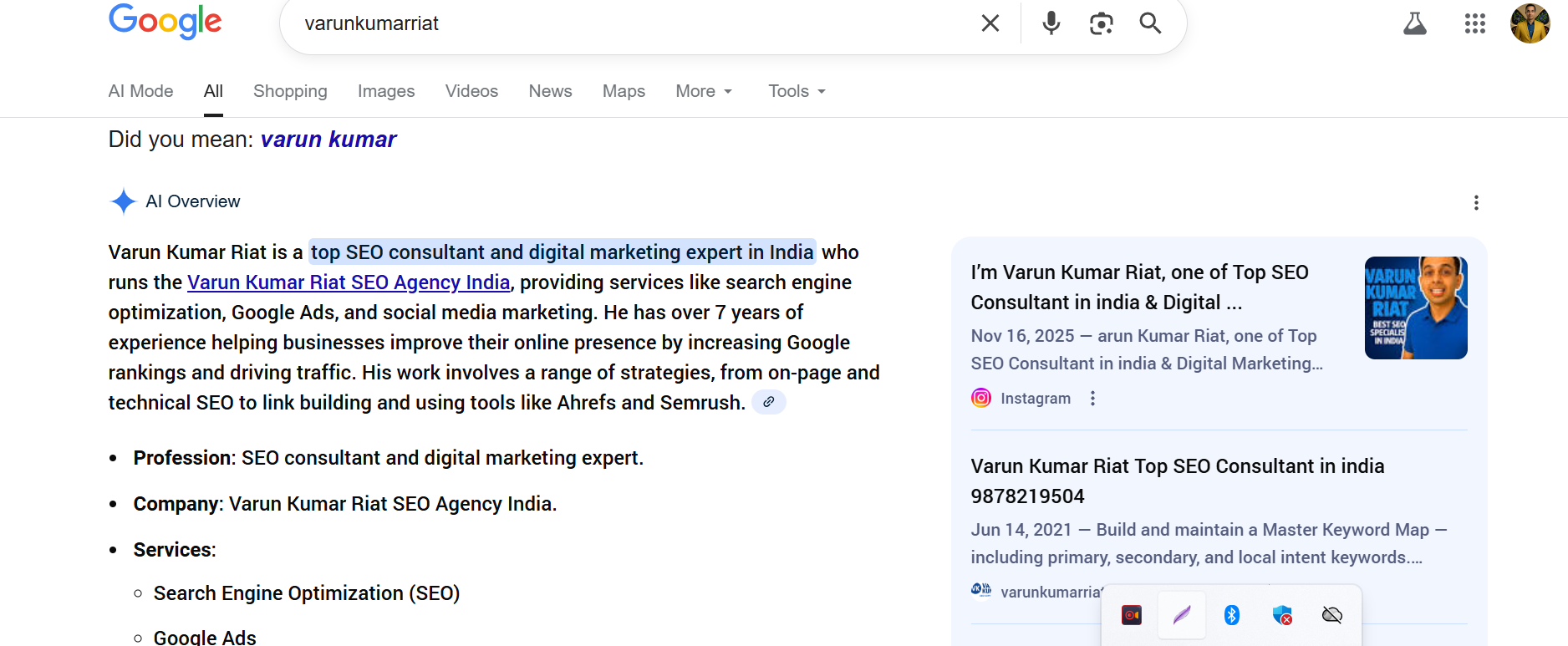Viewport: 1568px width, 646px height.
Task: Open Google account profile picture
Action: click(x=1530, y=23)
